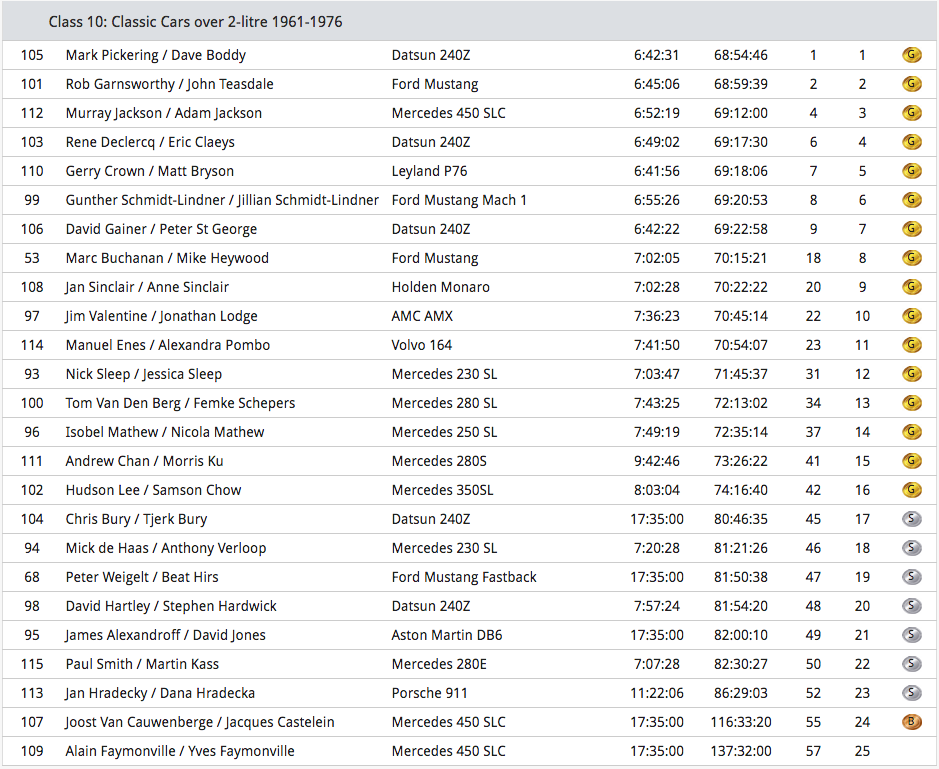Viewport: 939px width, 769px height.
Task: Click gold medal icon for Isobel Mathew
Action: [911, 432]
